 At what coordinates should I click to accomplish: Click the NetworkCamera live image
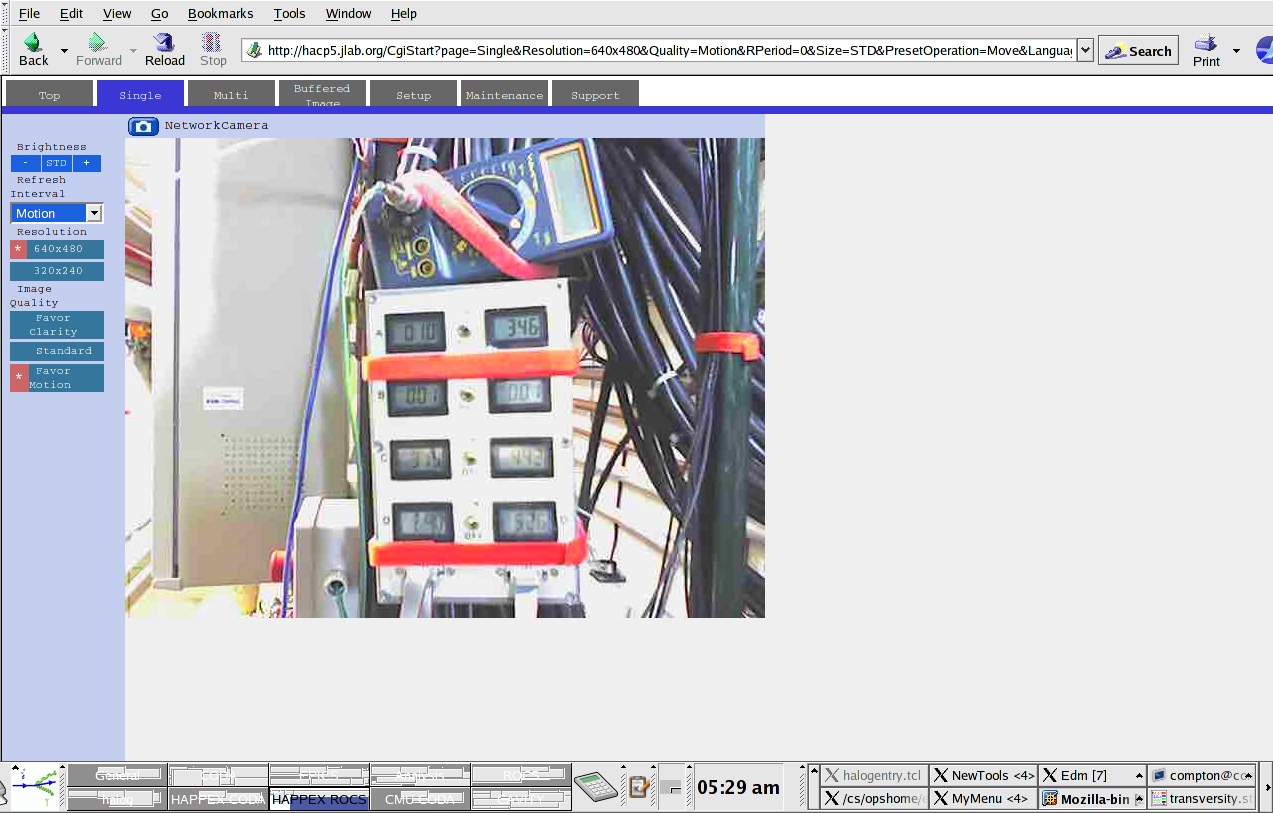pyautogui.click(x=445, y=378)
